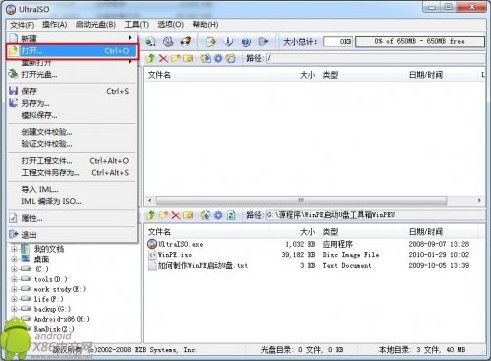Expand the tools(D:) drive node
This screenshot has height=361, width=491.
[x=14, y=279]
